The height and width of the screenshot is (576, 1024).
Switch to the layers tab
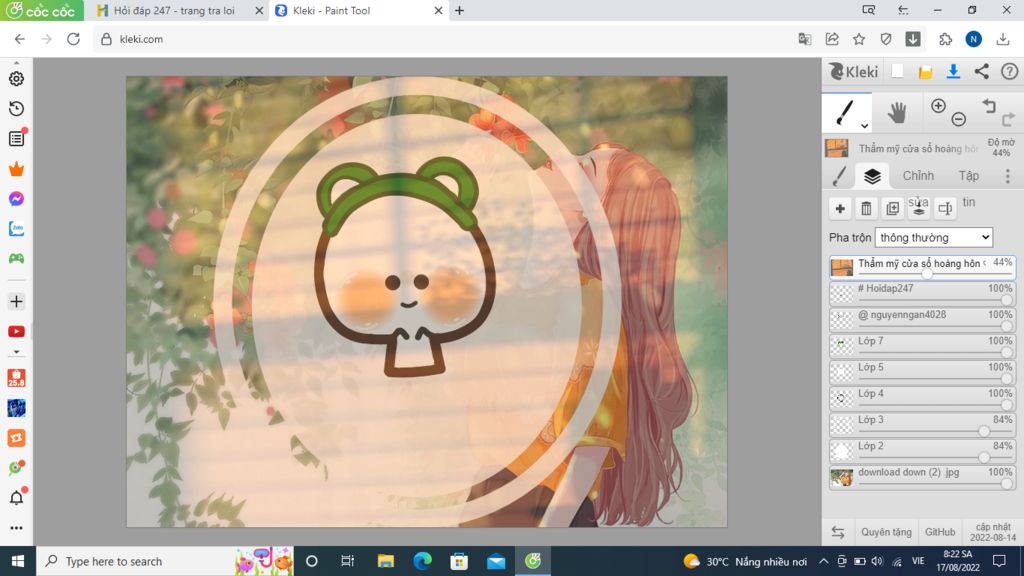click(x=872, y=176)
